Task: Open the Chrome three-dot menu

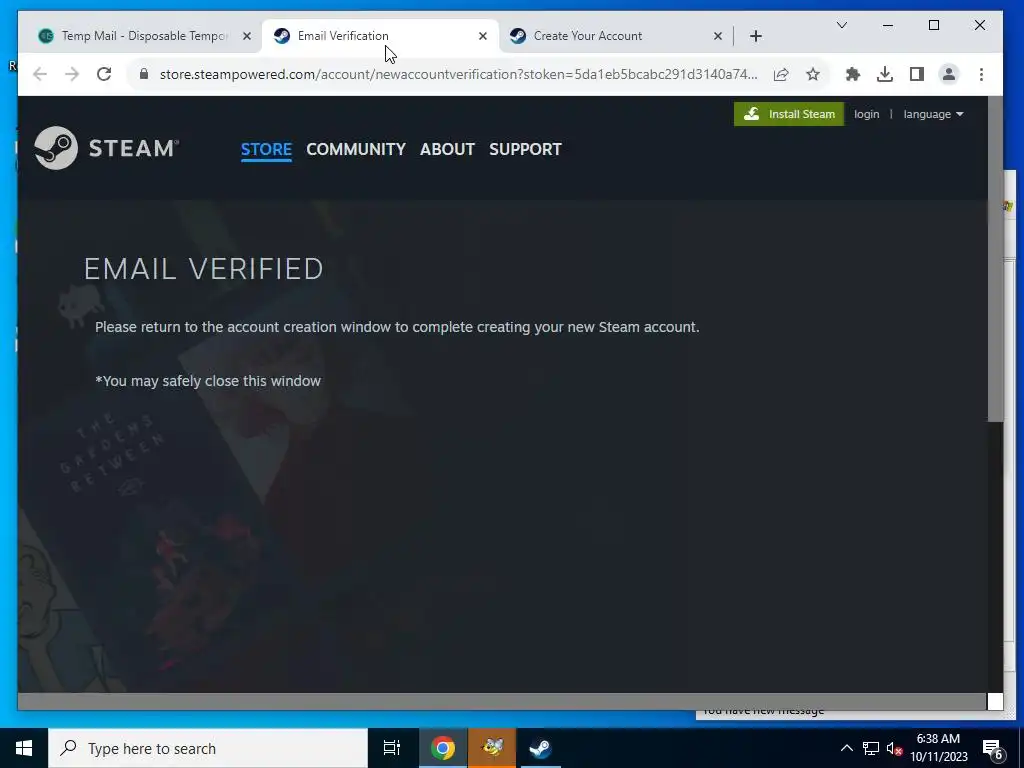Action: click(981, 74)
